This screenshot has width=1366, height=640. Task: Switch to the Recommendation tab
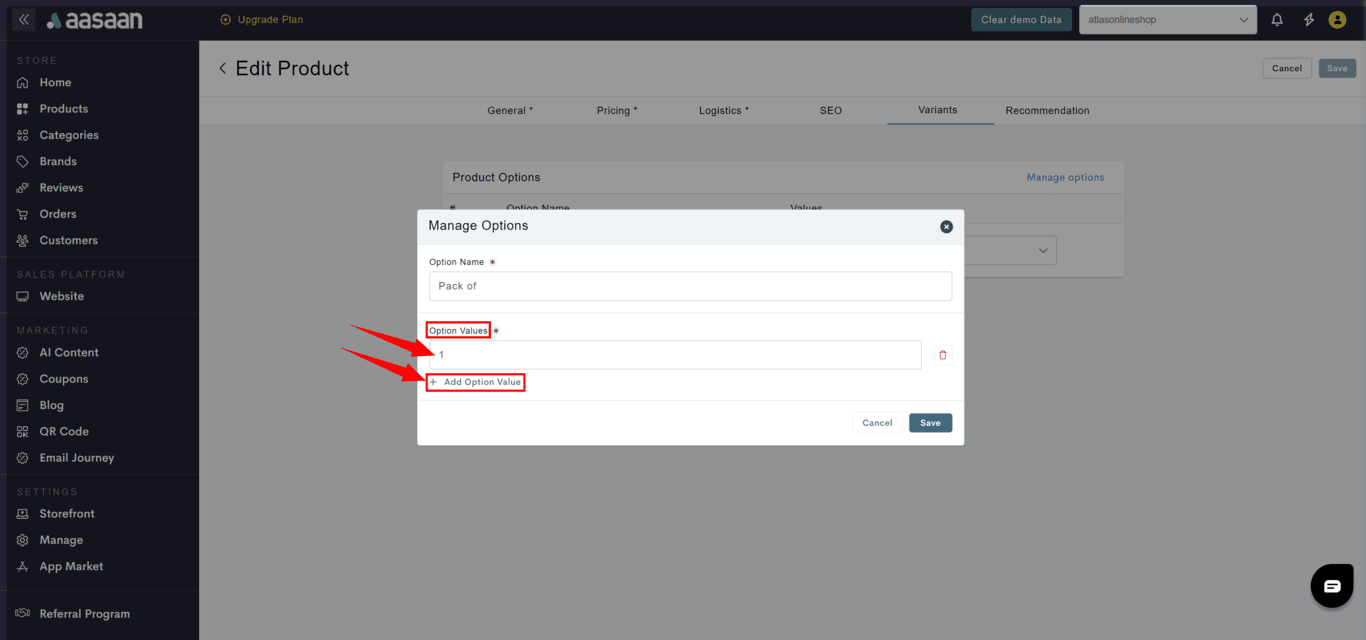coord(1047,111)
